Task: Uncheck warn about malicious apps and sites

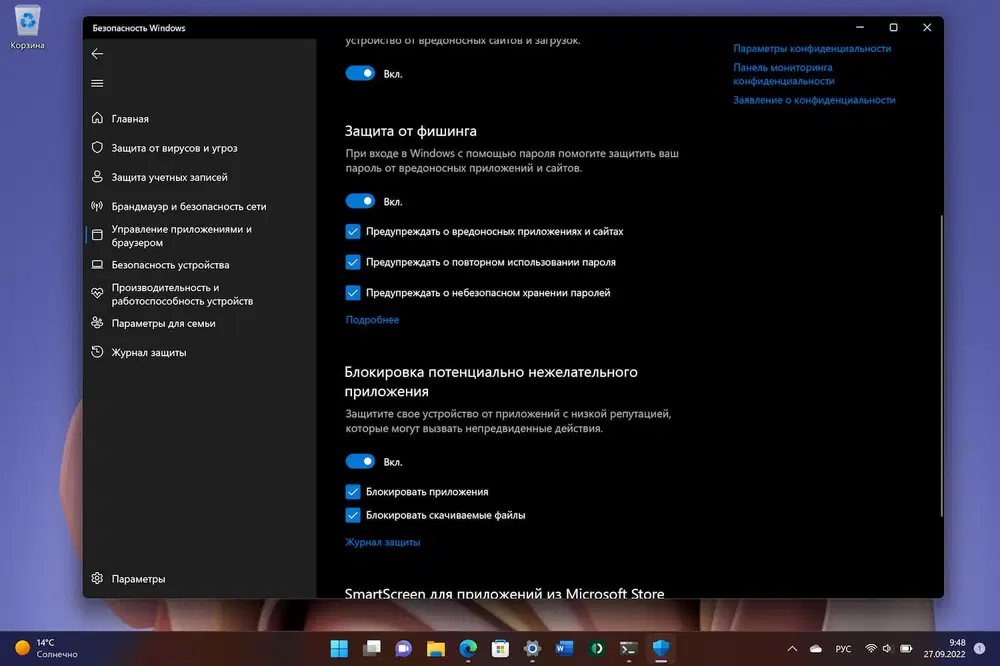Action: [353, 232]
